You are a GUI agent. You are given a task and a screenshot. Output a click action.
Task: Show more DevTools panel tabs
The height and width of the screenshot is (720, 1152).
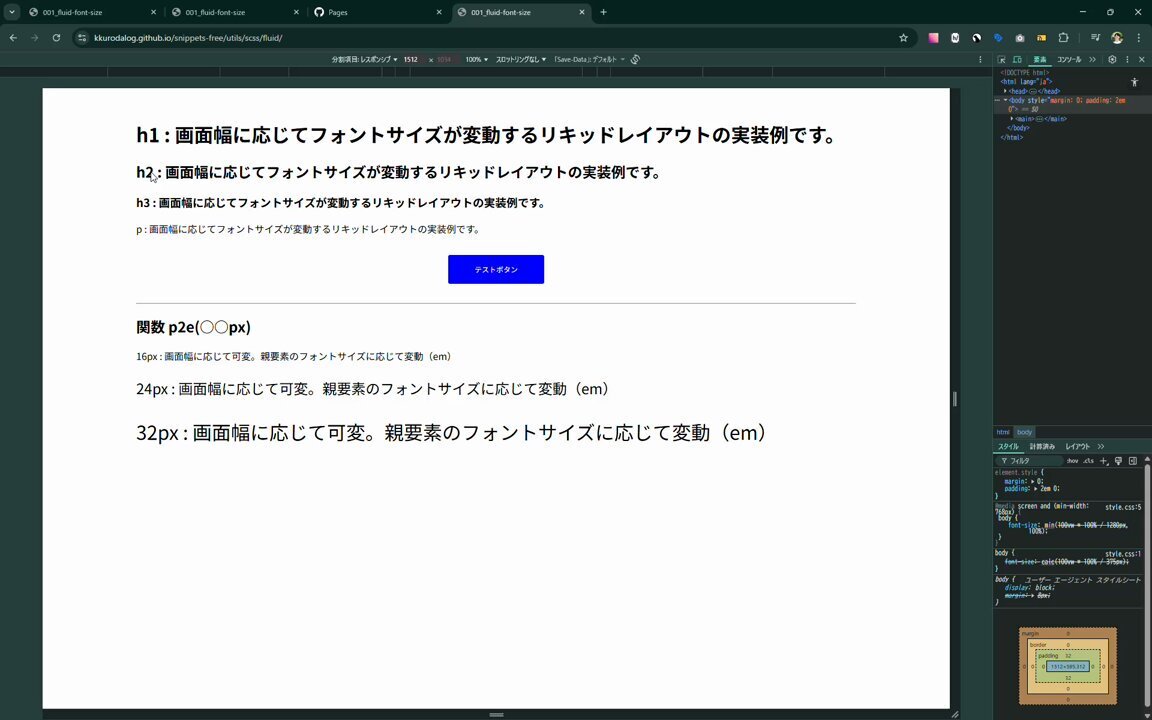(1092, 60)
